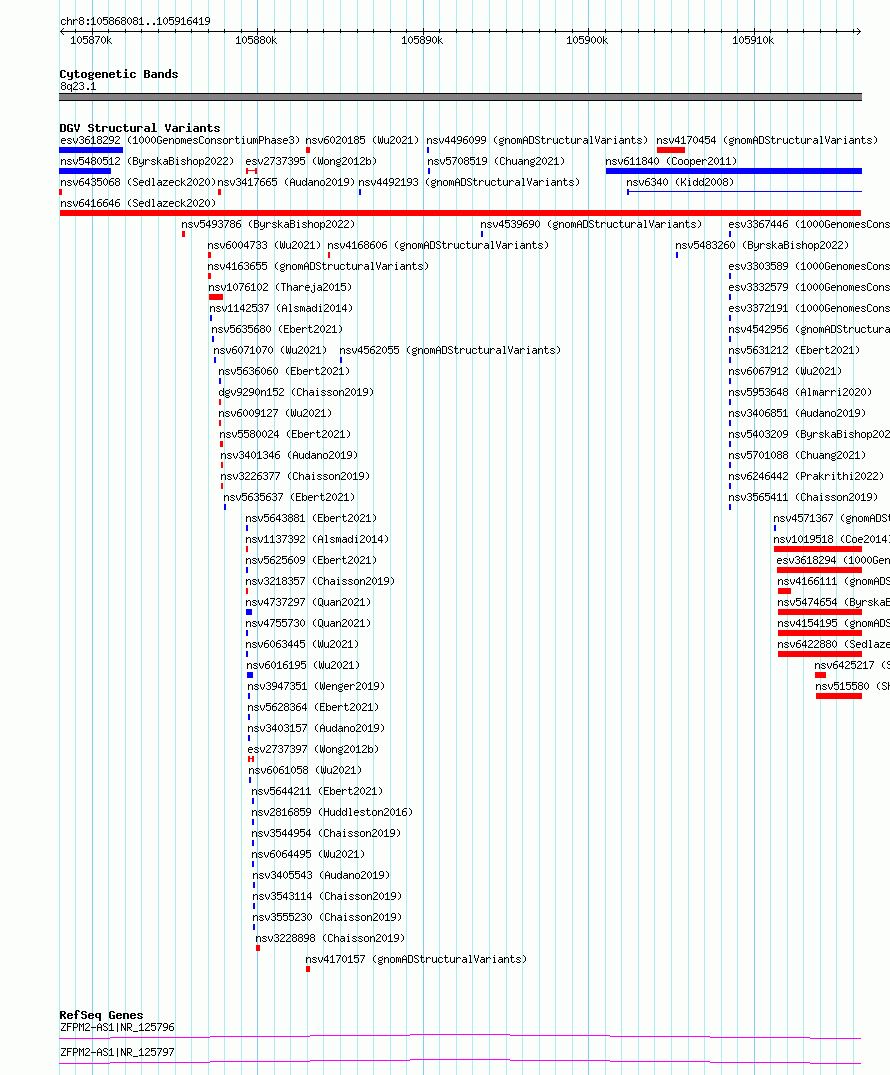Select nsv5635637 (Ebert2021) label
This screenshot has height=1075, width=890.
pyautogui.click(x=289, y=497)
